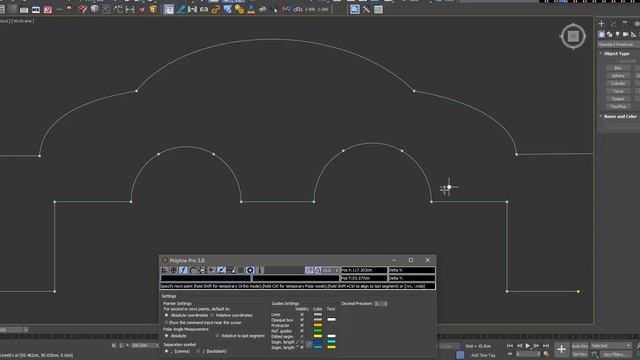
Task: Click the Cylinder primitive button
Action: (618, 83)
